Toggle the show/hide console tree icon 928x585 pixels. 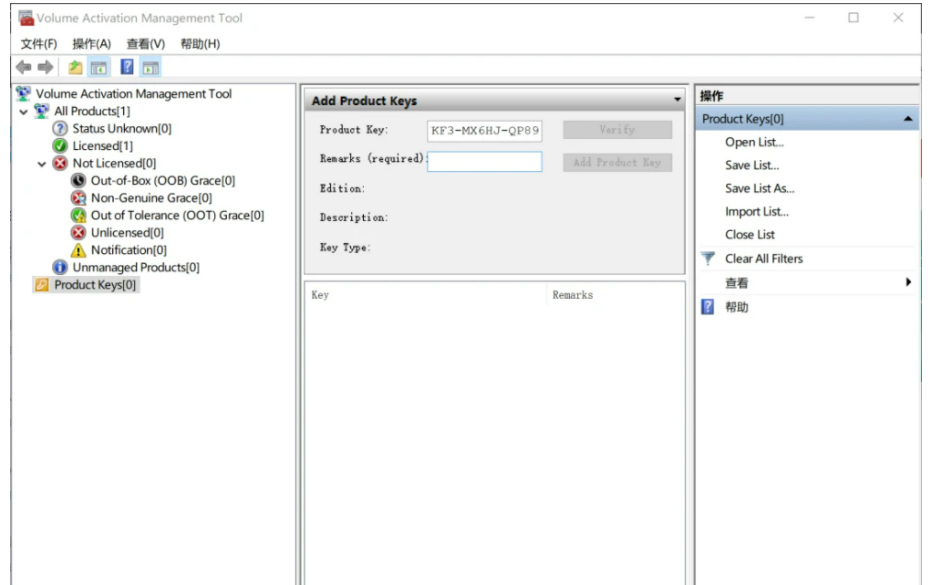(x=99, y=68)
